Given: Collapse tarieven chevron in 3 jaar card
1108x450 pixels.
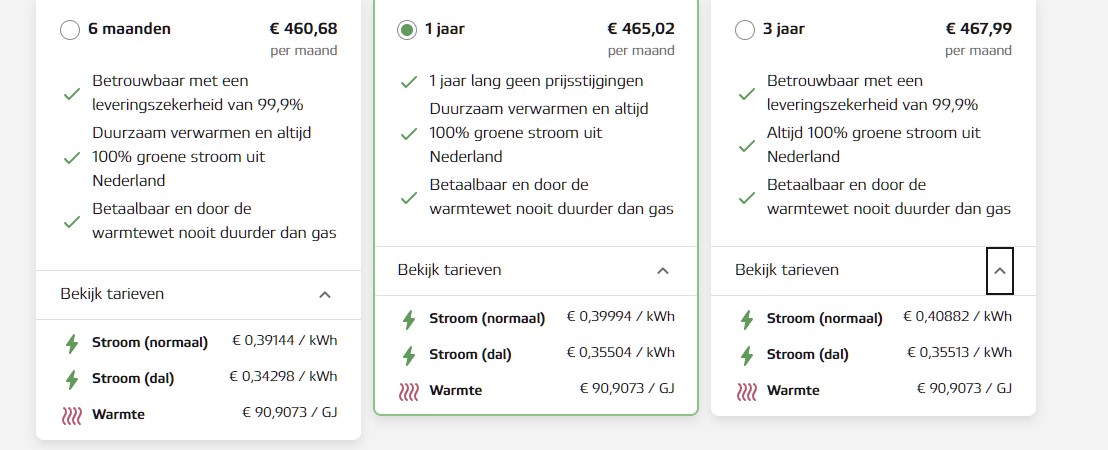Looking at the screenshot, I should pos(1000,271).
